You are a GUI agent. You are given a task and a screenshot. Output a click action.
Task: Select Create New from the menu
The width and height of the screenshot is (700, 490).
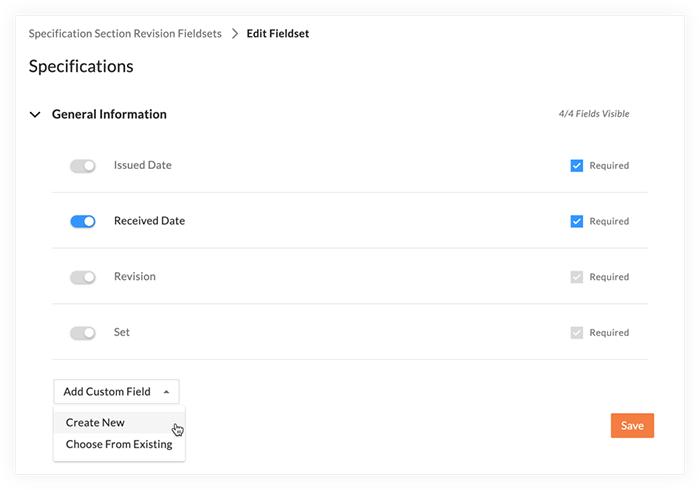[95, 423]
